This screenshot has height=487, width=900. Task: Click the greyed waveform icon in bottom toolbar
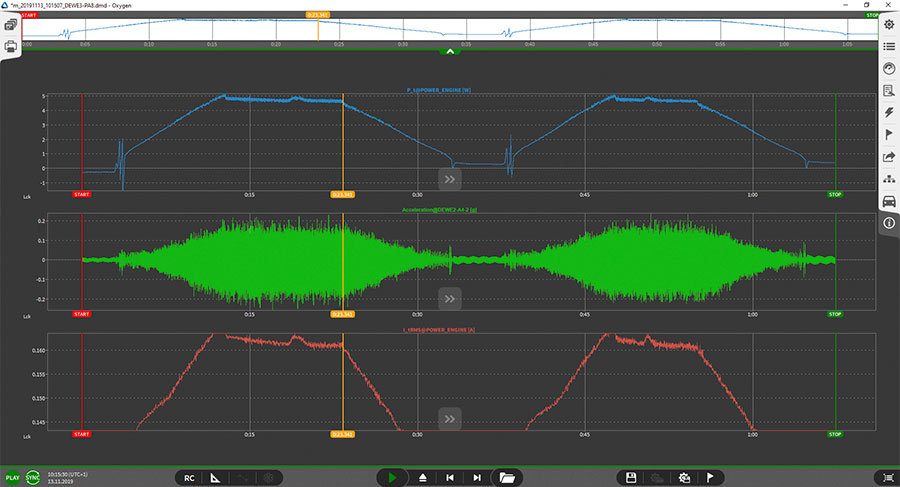point(242,478)
